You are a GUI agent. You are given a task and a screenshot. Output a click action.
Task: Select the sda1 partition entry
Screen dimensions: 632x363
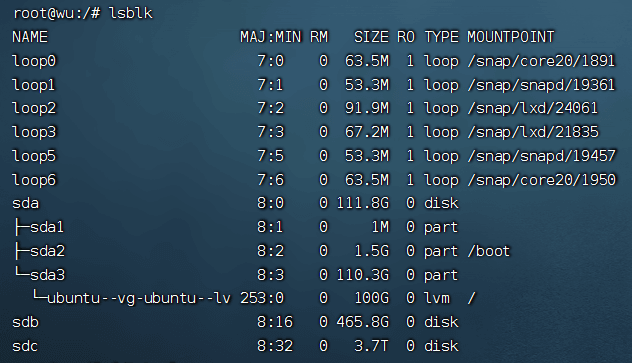click(x=47, y=227)
